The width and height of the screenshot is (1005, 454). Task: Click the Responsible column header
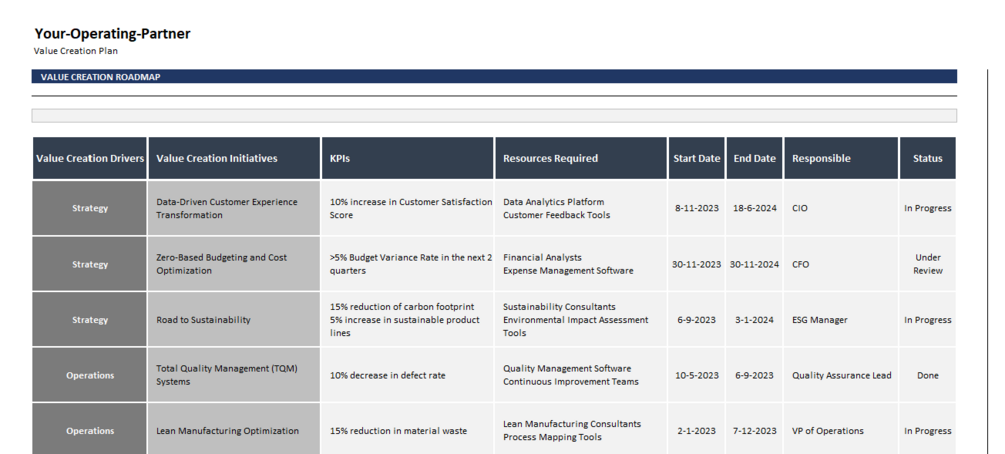(841, 158)
